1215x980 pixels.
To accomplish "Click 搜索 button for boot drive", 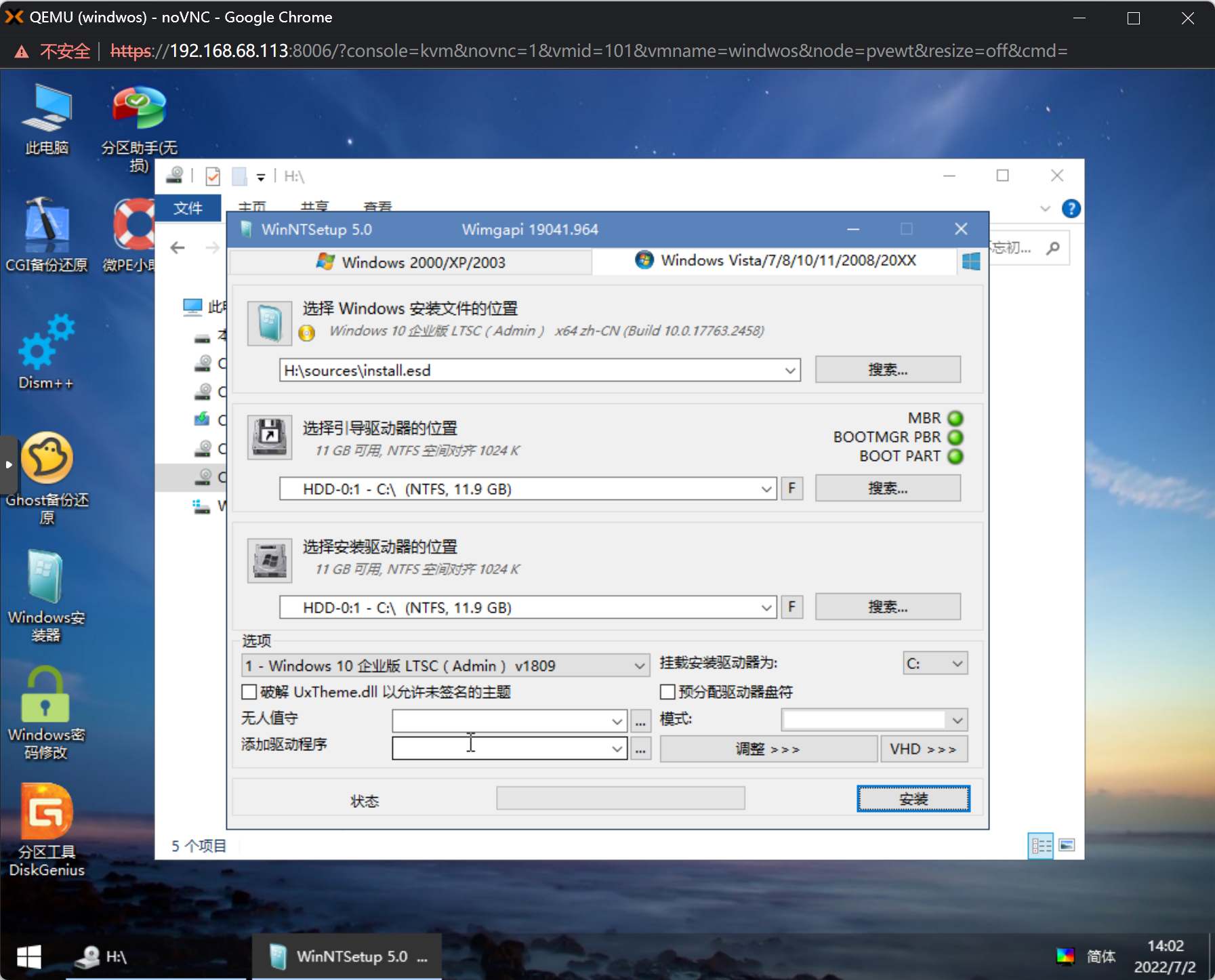I will (x=888, y=488).
